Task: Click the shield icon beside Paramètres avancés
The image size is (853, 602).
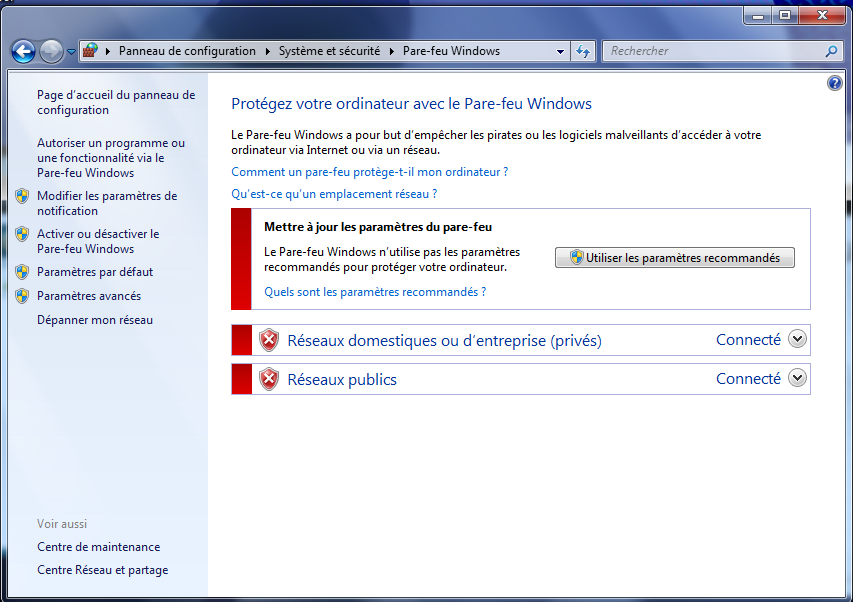Action: point(22,296)
